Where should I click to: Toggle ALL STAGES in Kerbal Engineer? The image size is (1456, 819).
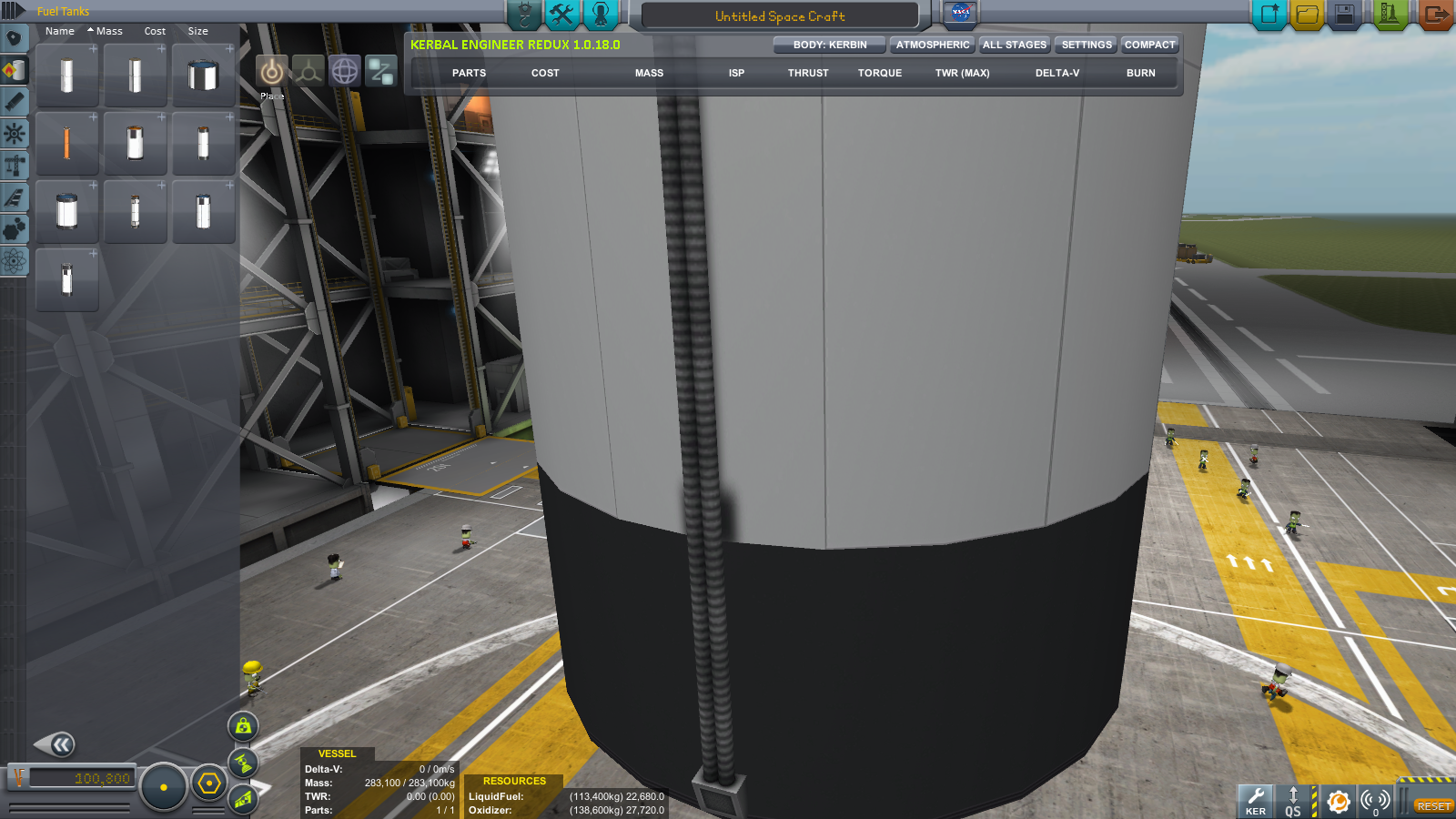[x=1015, y=45]
